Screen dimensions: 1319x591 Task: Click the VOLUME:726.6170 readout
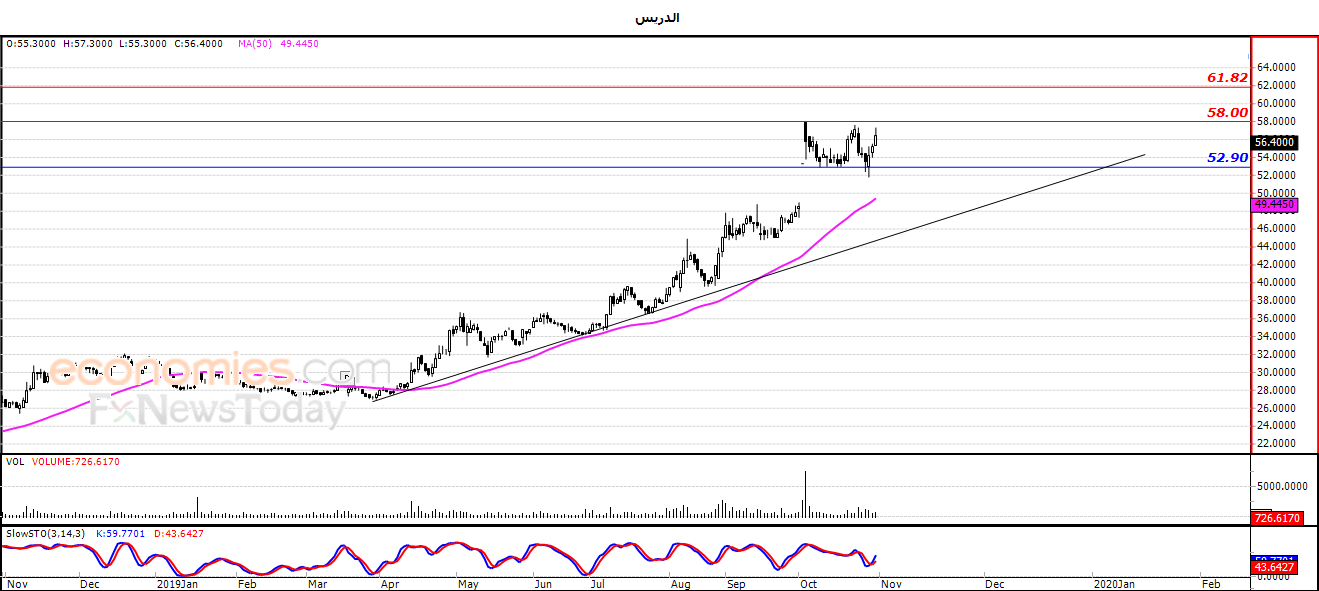click(76, 462)
